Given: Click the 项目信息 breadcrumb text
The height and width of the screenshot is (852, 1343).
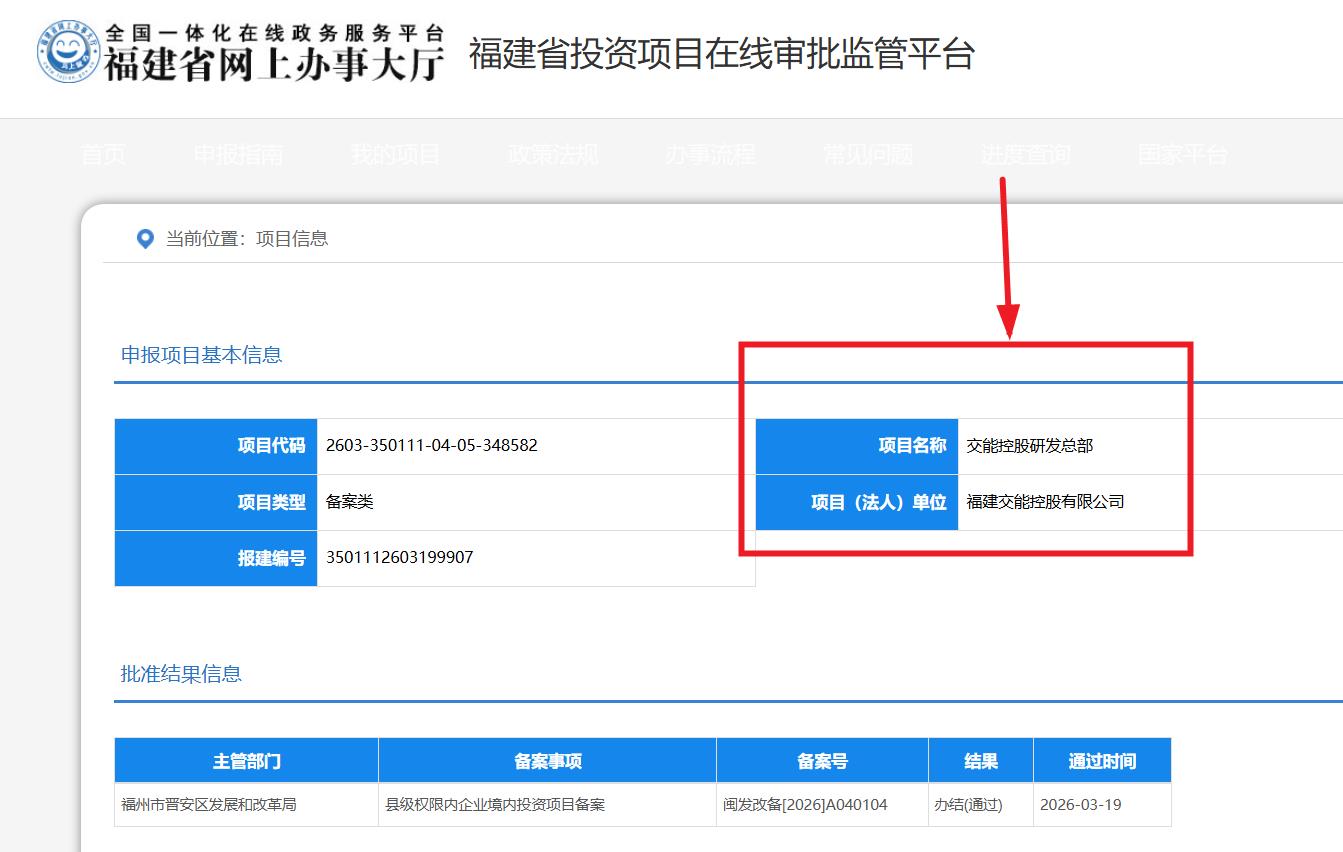Looking at the screenshot, I should point(292,239).
